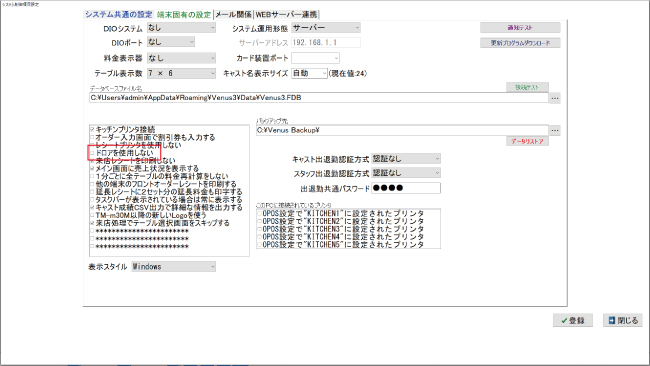The image size is (650, 366).
Task: Click the 登録 button with checkmark
Action: click(573, 320)
